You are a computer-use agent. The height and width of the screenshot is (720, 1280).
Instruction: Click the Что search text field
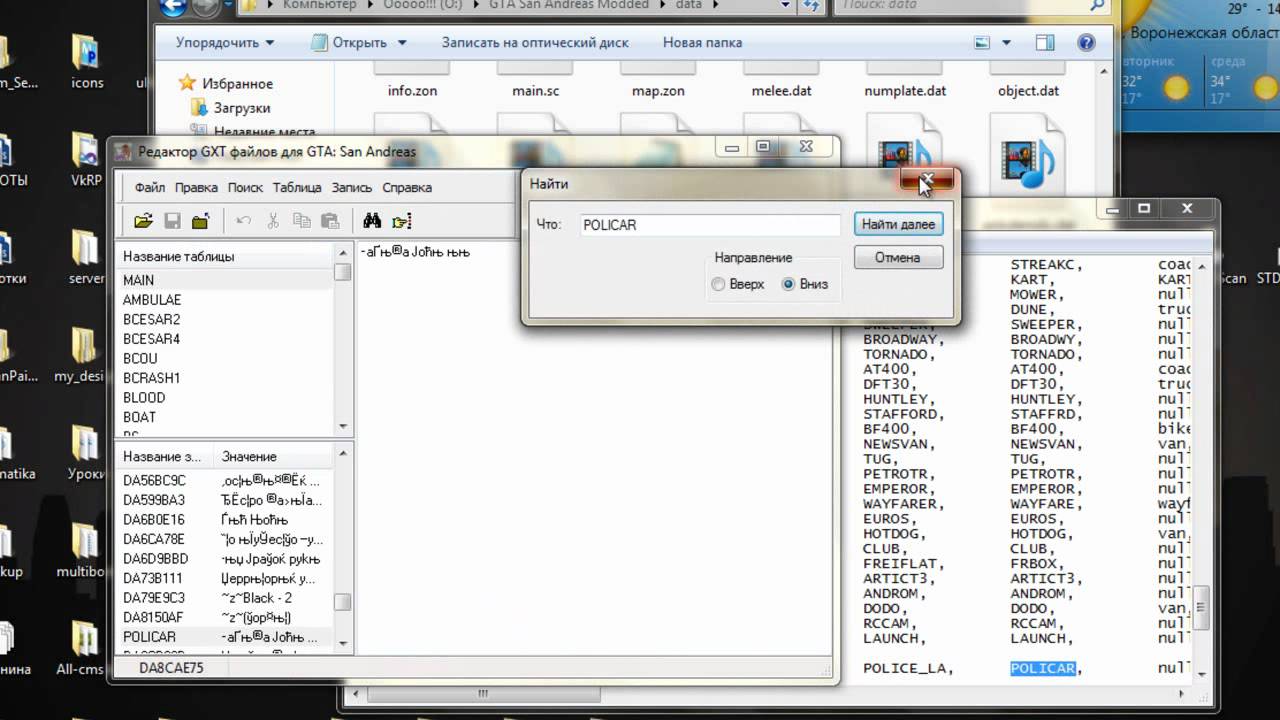click(710, 225)
